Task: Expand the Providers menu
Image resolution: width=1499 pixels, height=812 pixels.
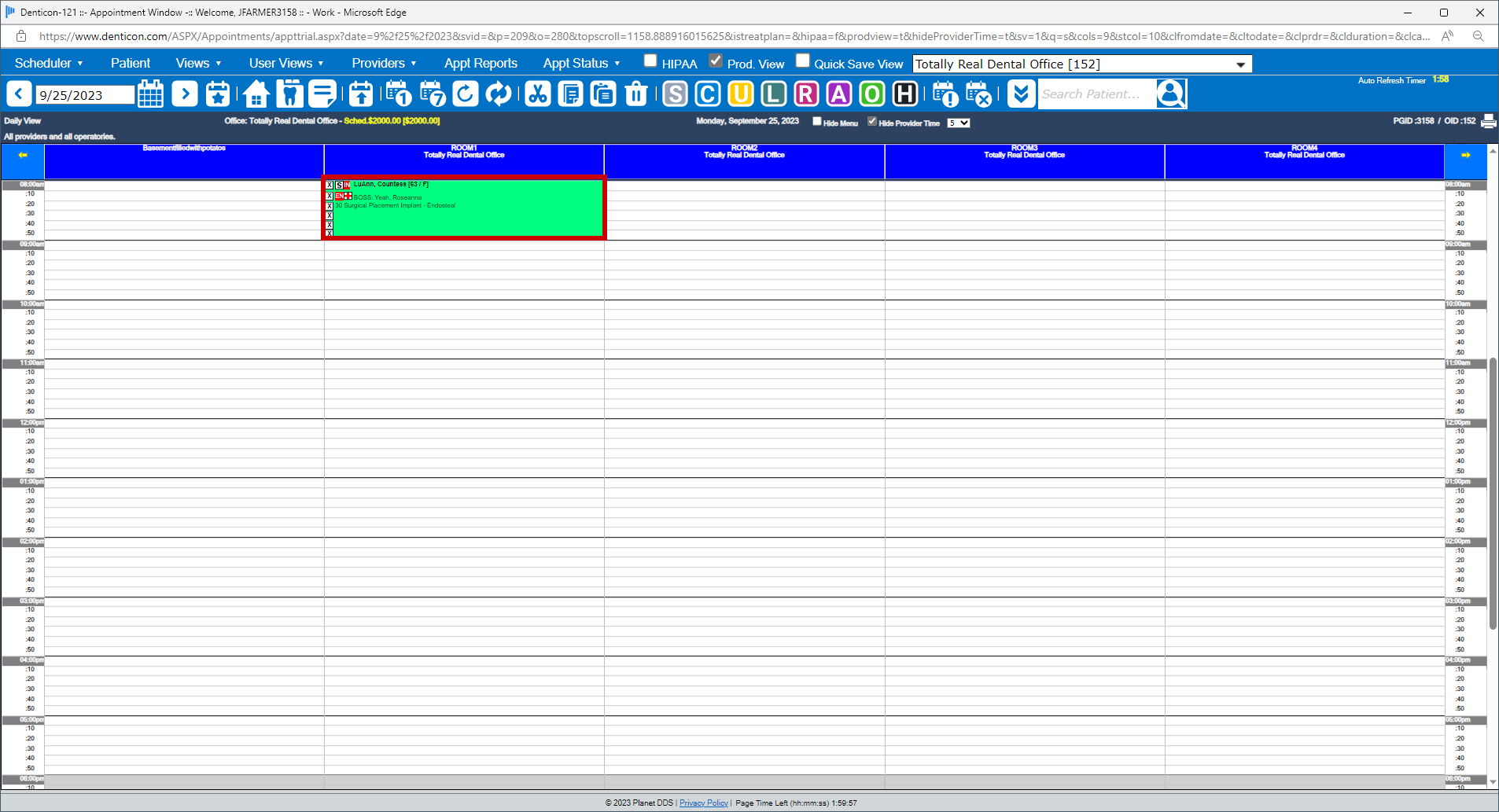Action: click(x=384, y=63)
